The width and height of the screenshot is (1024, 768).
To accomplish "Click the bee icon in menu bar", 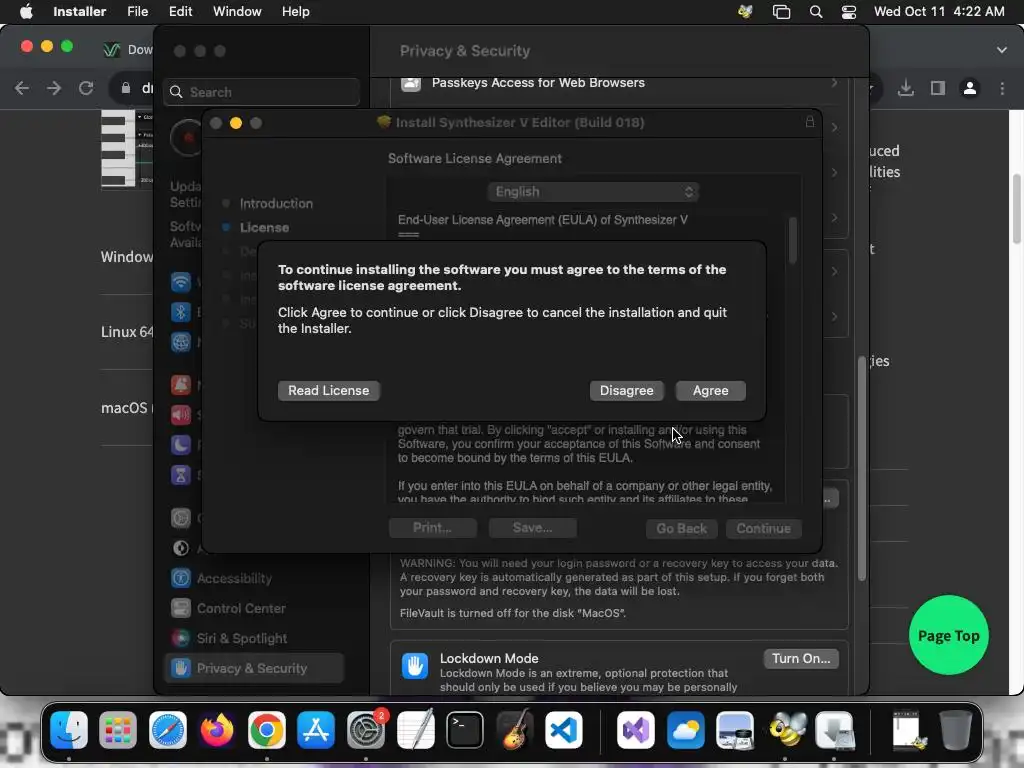I will pyautogui.click(x=745, y=12).
